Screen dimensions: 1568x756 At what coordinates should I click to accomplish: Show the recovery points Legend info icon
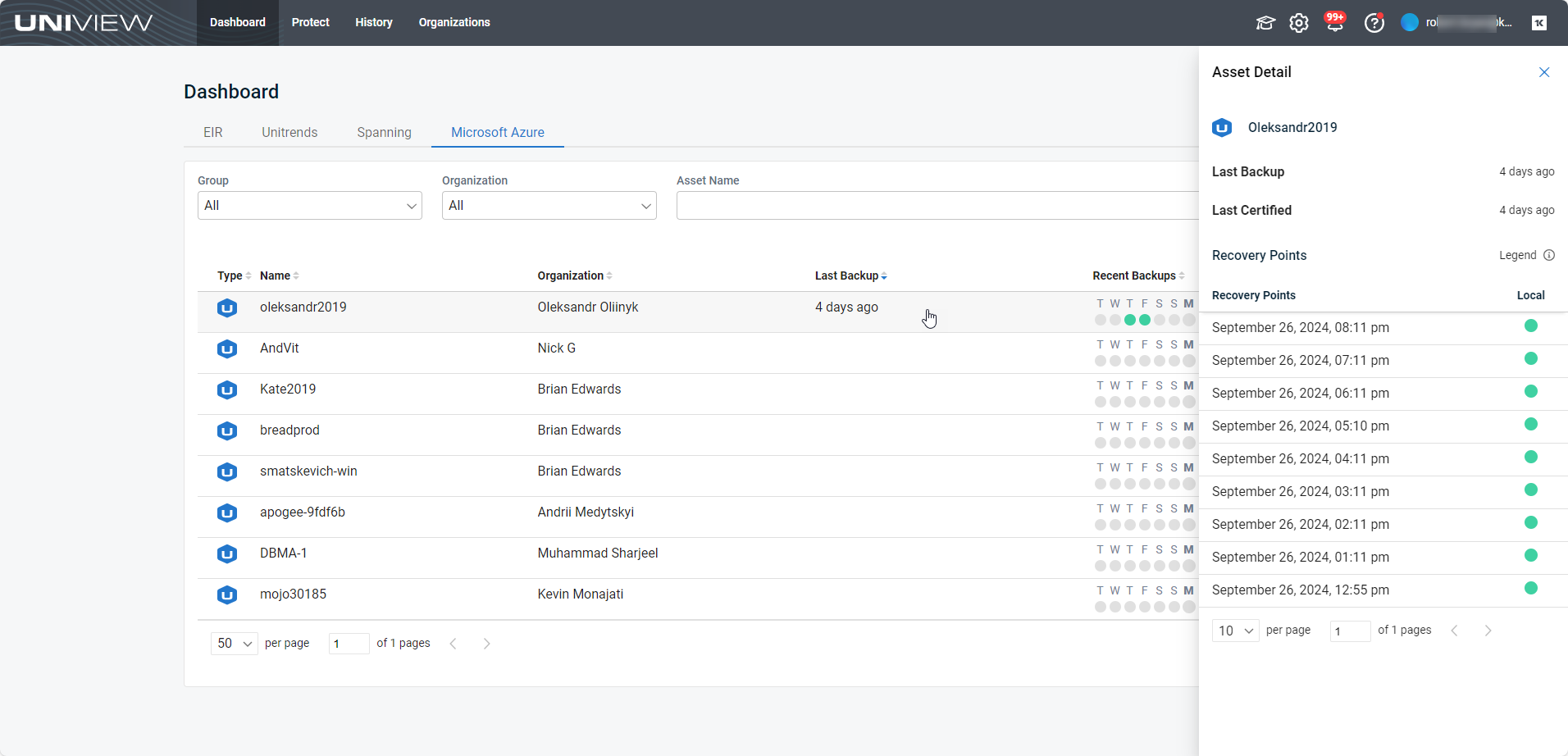click(x=1549, y=255)
